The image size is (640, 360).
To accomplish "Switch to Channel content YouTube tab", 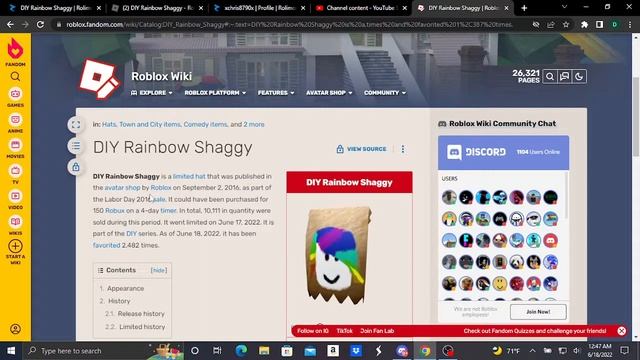I will coord(362,8).
